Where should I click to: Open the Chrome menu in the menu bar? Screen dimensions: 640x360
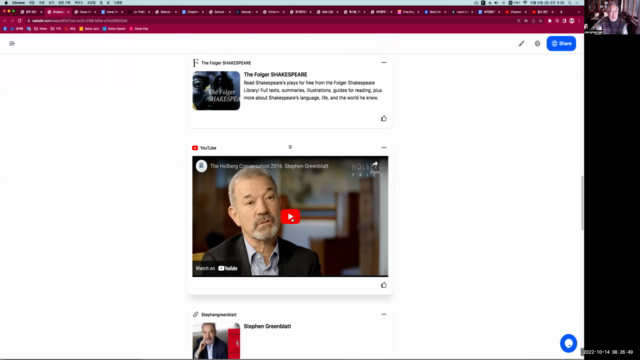coord(18,2)
